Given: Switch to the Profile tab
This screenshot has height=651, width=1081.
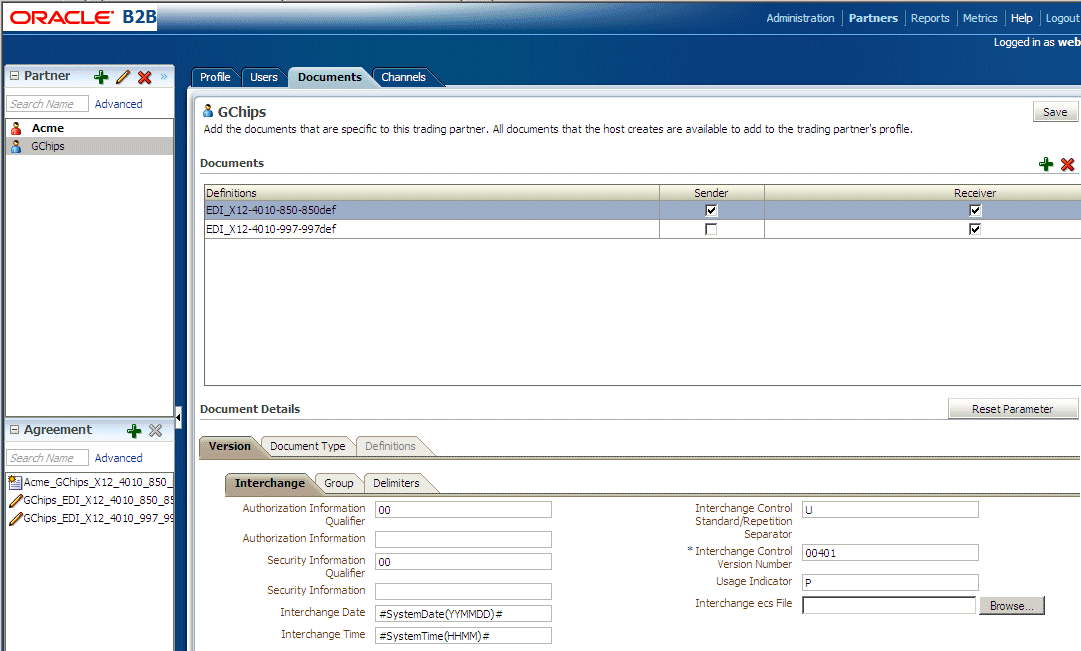Looking at the screenshot, I should 215,77.
